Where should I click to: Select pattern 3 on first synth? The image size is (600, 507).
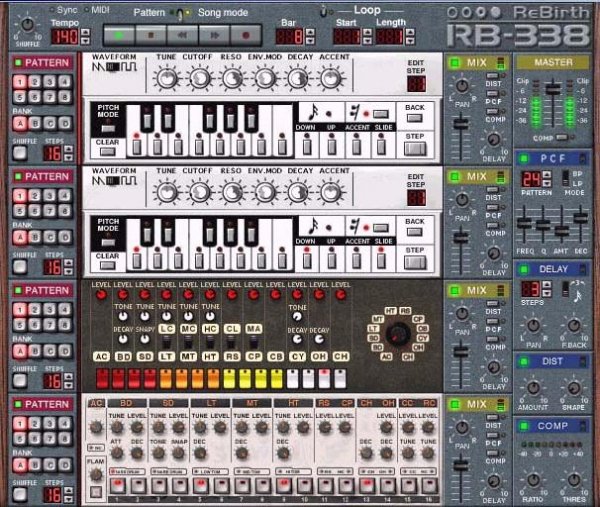coord(50,82)
